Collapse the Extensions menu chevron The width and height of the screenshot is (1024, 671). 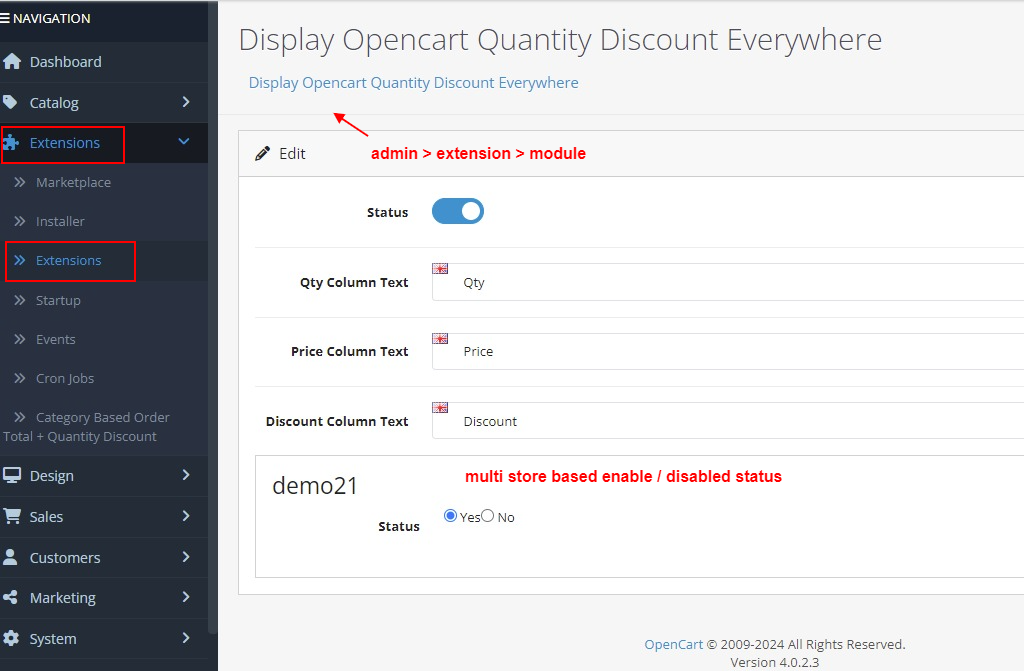[x=184, y=141]
